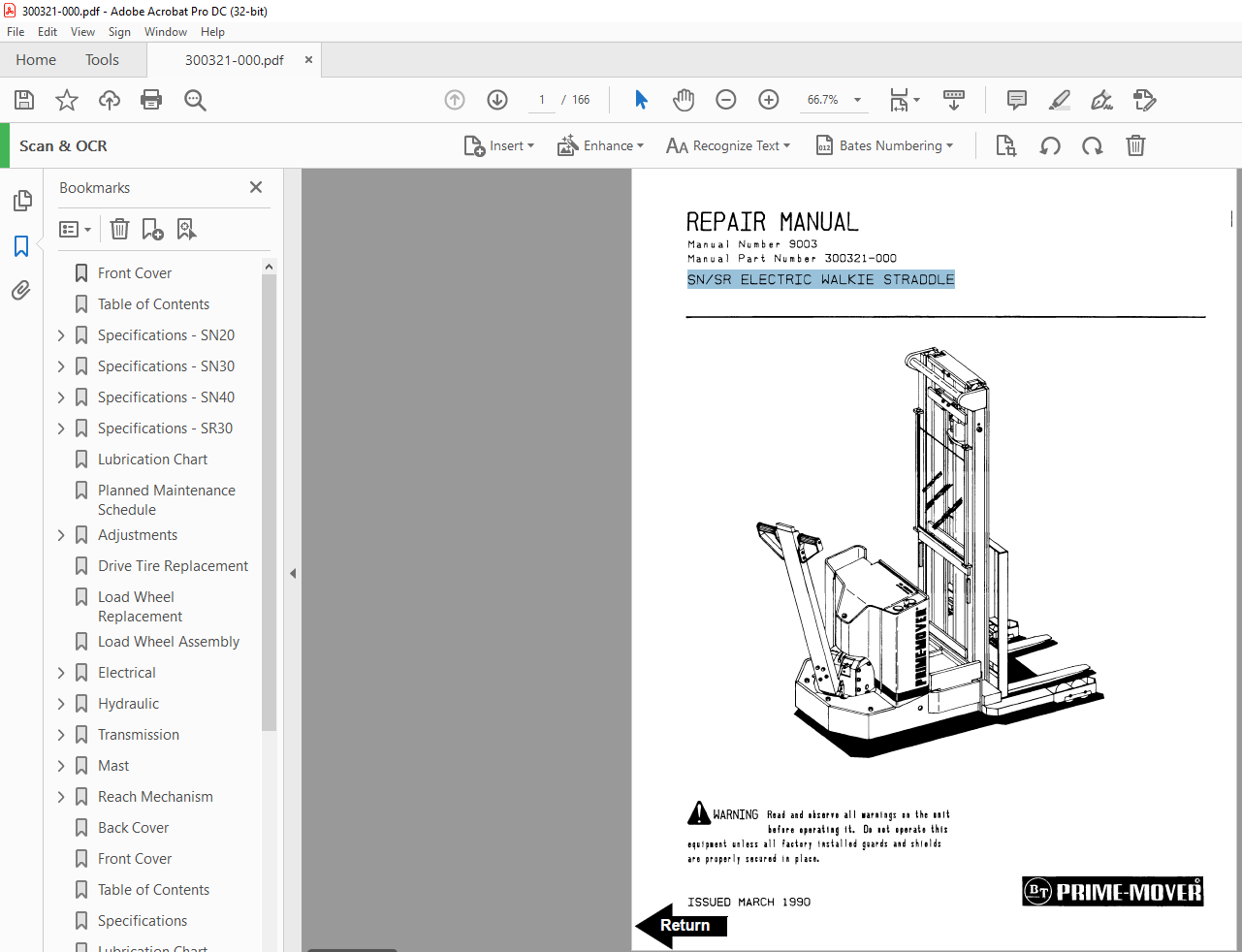Expand the Specifications - SN20 bookmark

coord(61,335)
